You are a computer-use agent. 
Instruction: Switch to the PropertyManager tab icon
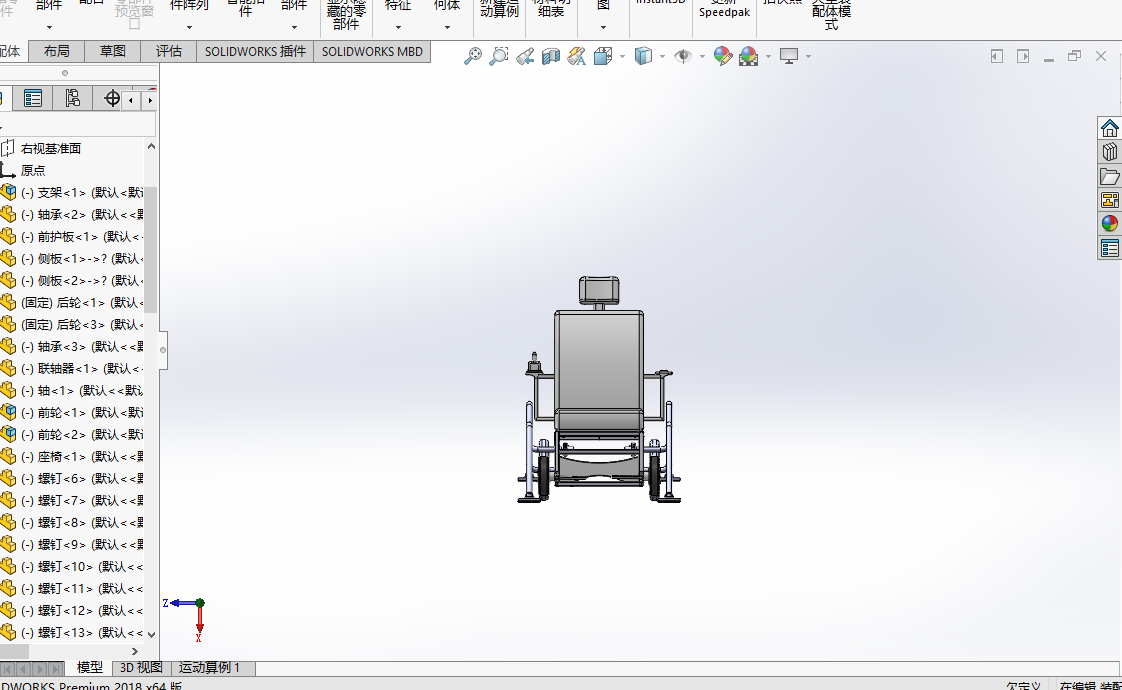pos(33,98)
